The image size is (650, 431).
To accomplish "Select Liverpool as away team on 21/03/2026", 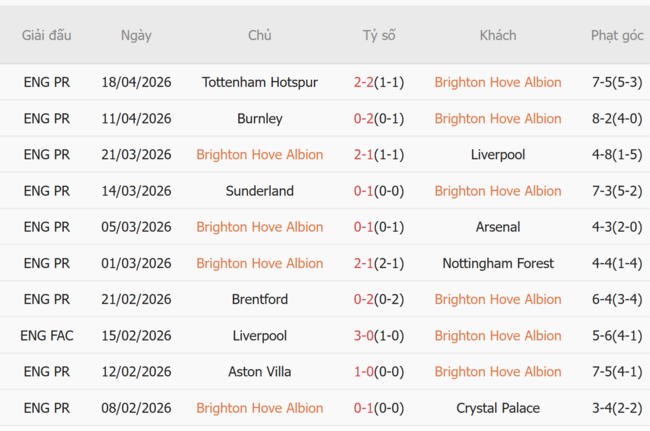I will 498,155.
